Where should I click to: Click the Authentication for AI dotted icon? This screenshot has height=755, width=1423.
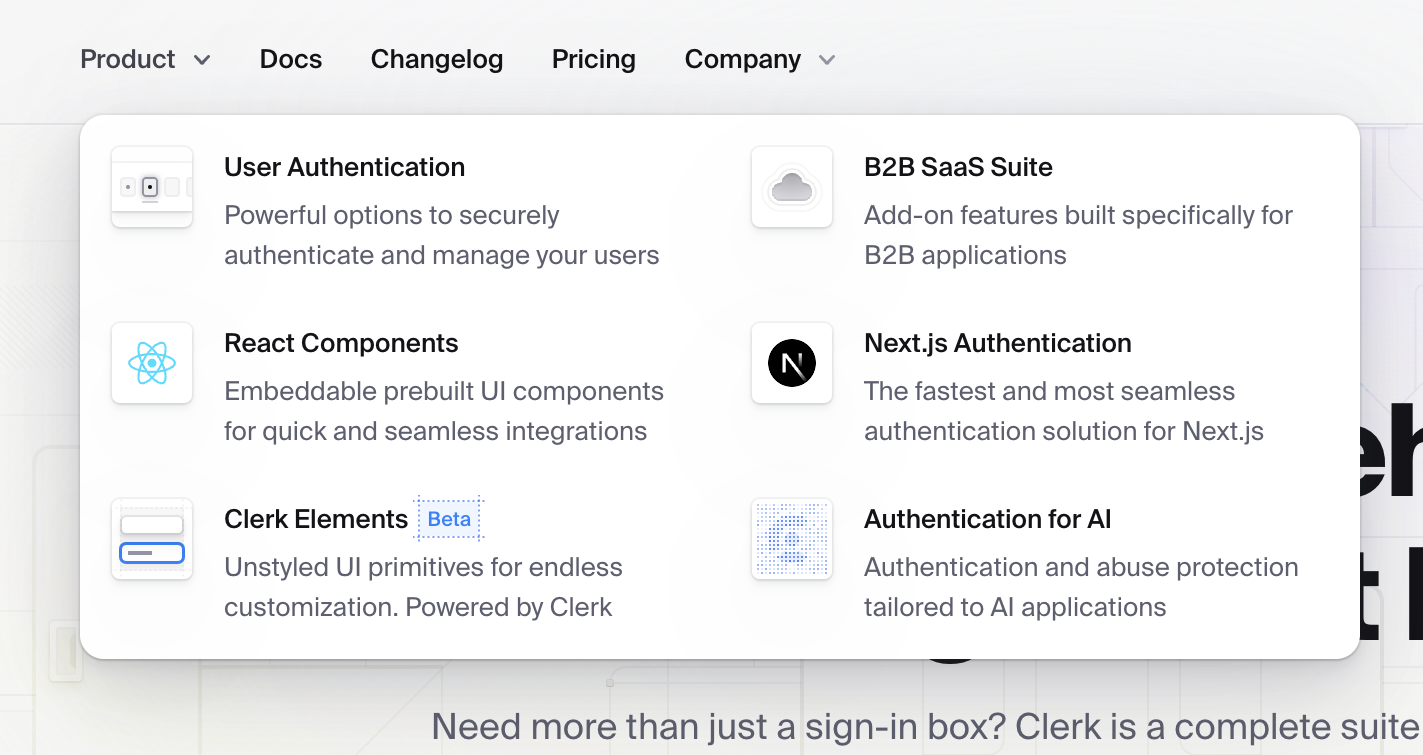(x=792, y=539)
